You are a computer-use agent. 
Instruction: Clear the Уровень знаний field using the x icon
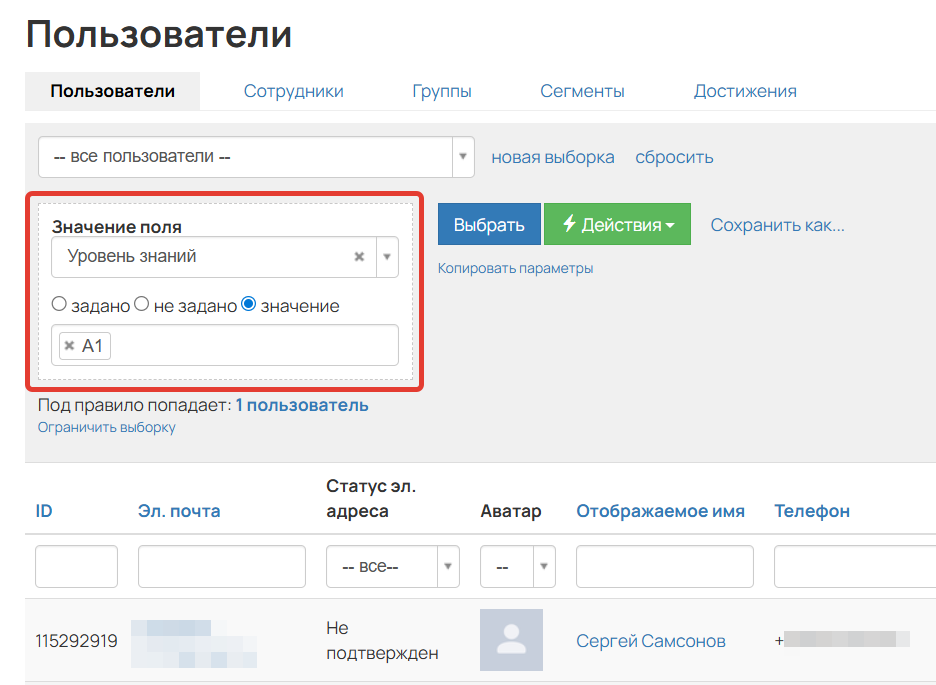tap(359, 257)
